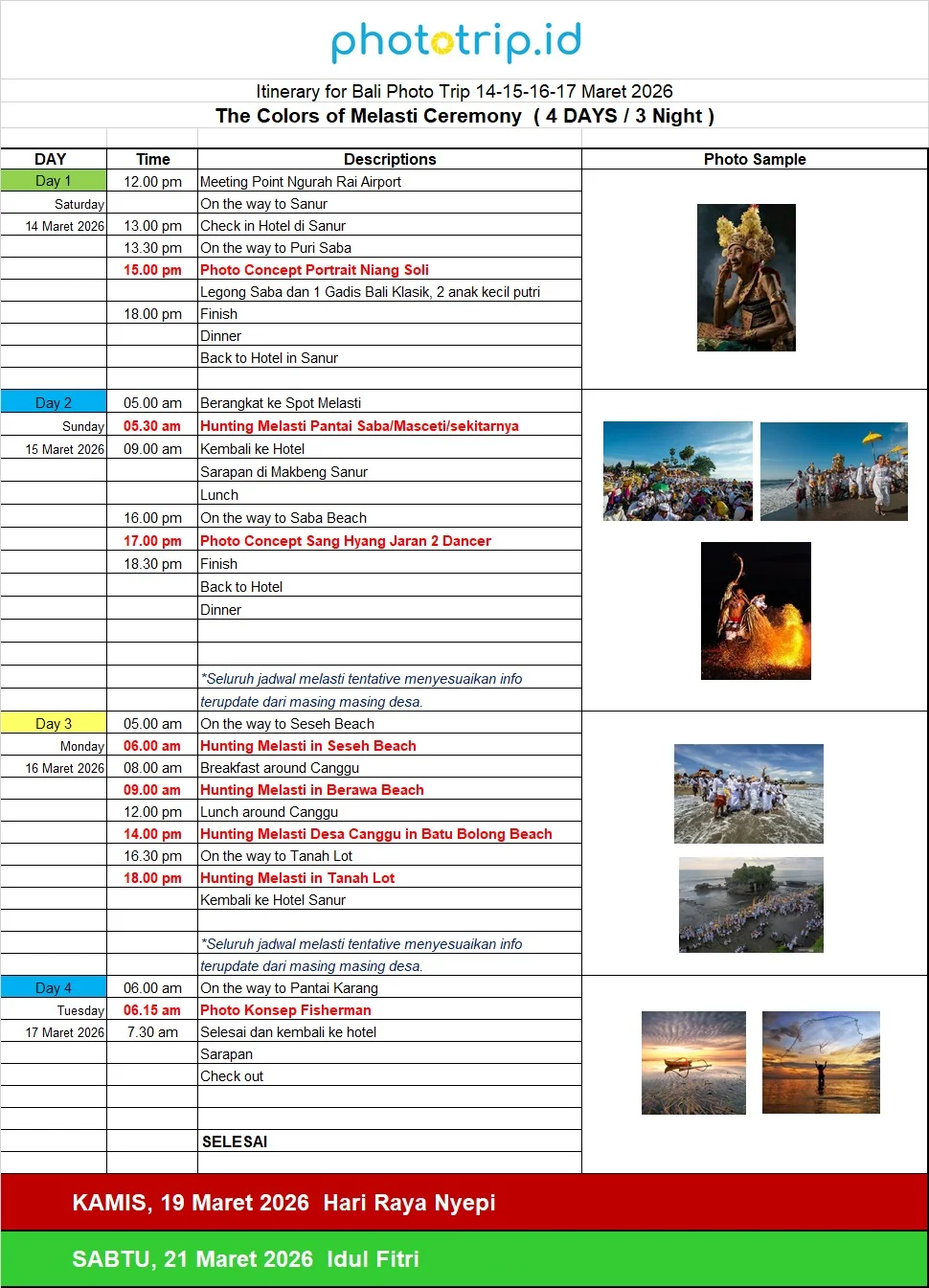The image size is (929, 1288).
Task: Click the 'SELESAI' cell
Action: tap(390, 1141)
